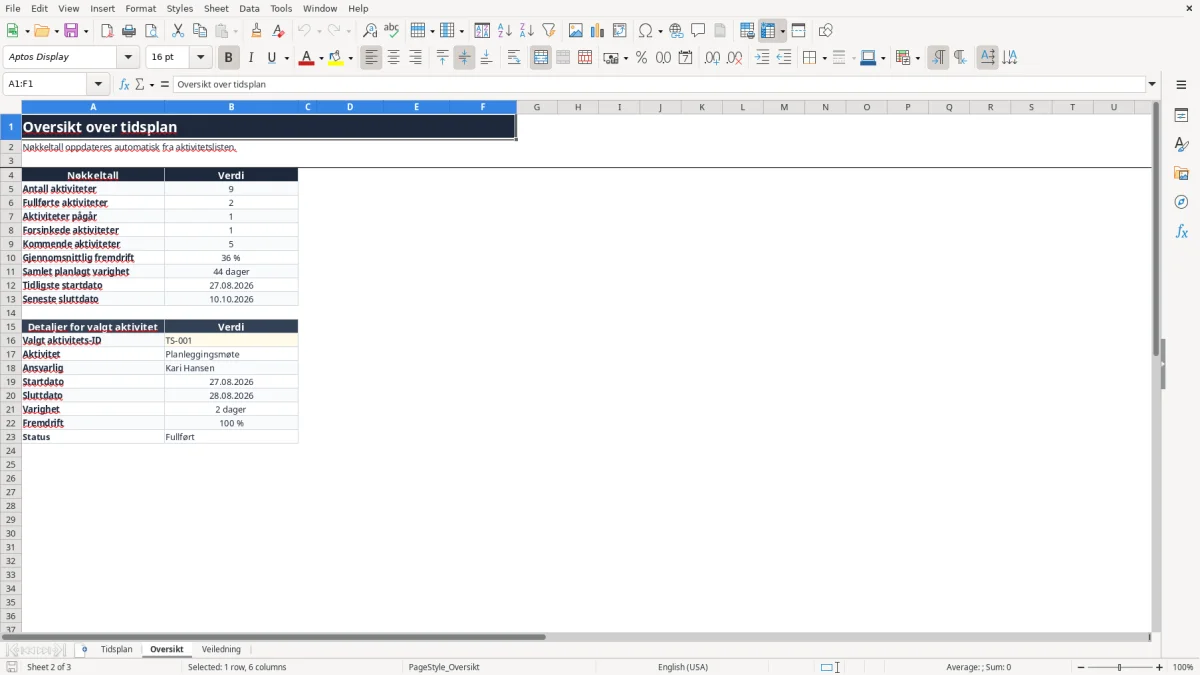Image resolution: width=1200 pixels, height=675 pixels.
Task: Open sidebar Properties panel
Action: (1181, 116)
